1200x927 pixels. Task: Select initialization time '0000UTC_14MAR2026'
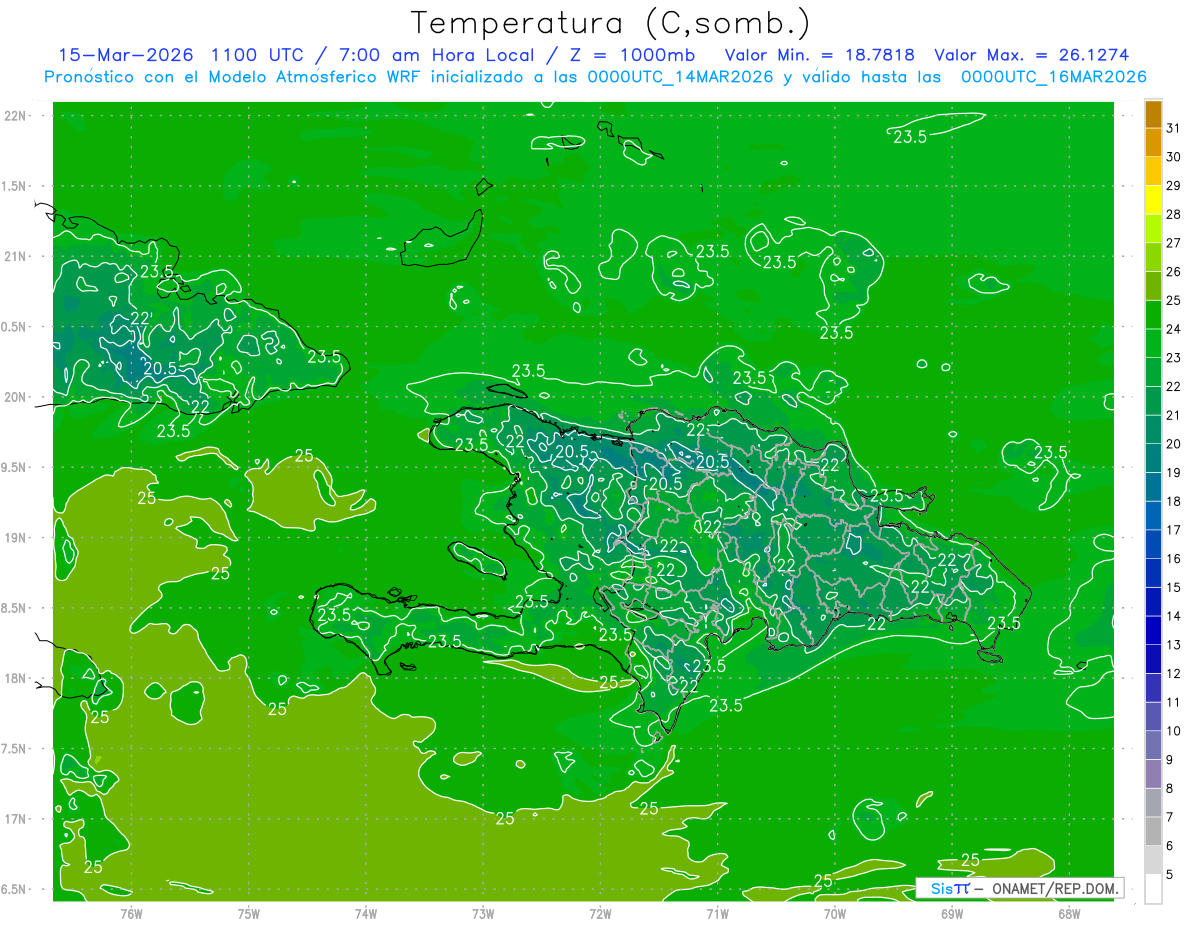680,77
